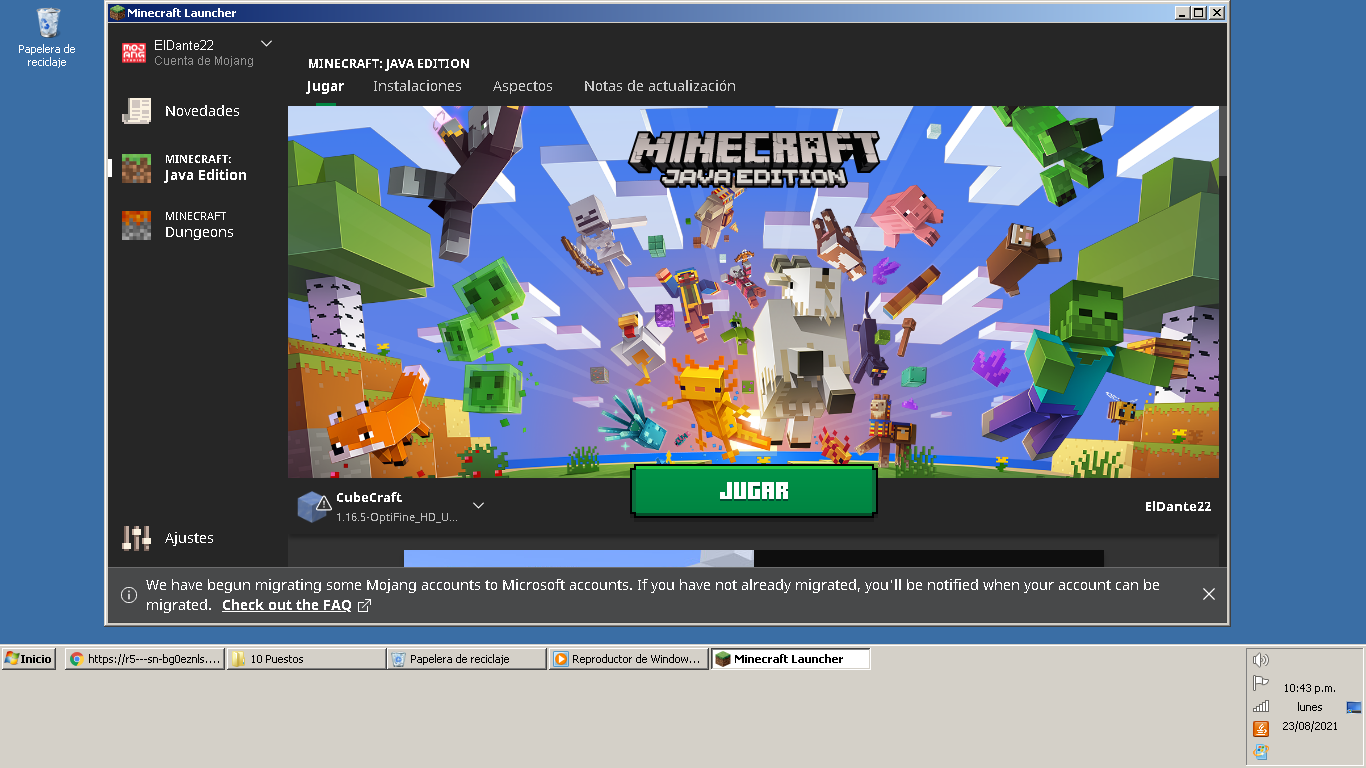Open the Action Center flag tray icon
The width and height of the screenshot is (1366, 768).
tap(1261, 683)
